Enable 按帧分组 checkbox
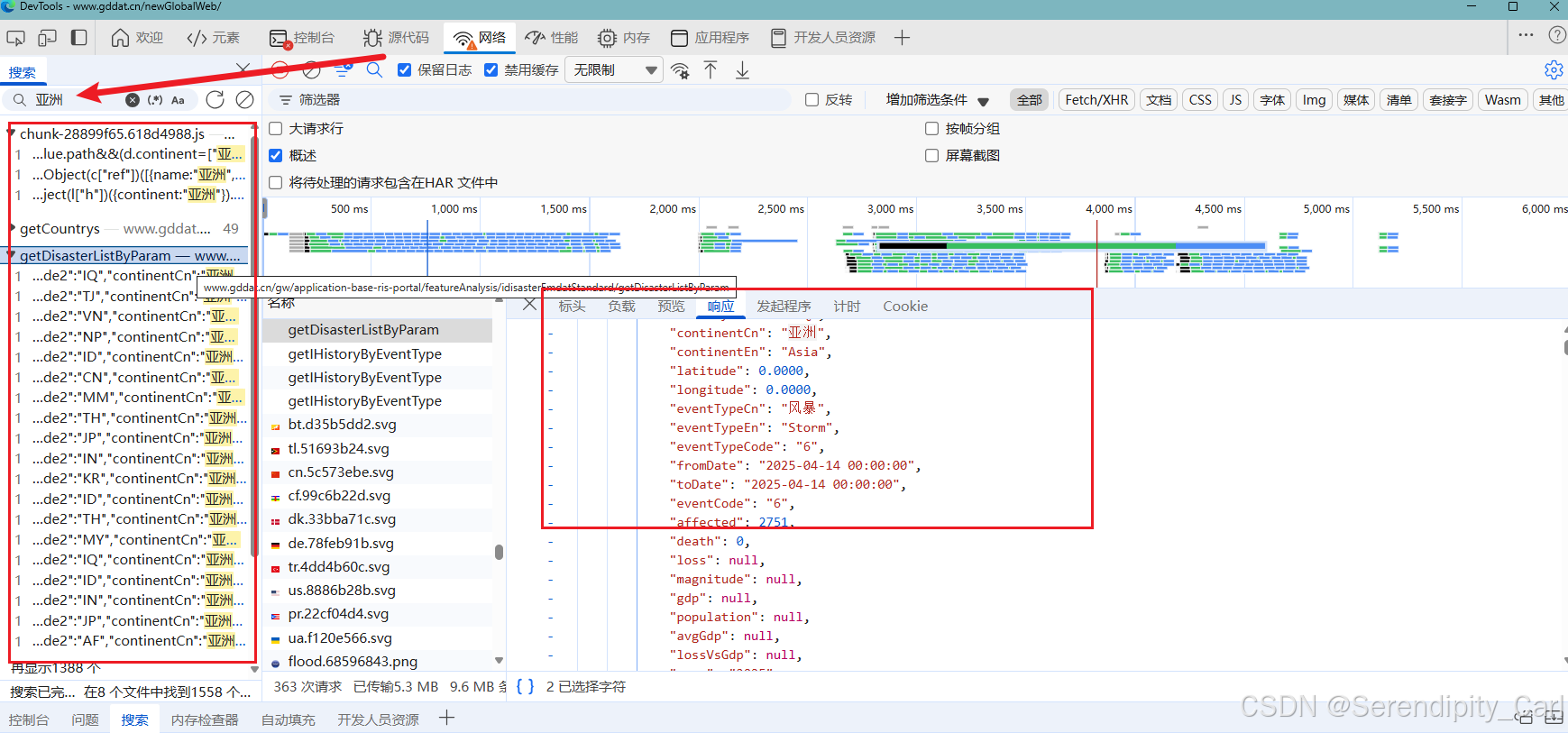This screenshot has height=733, width=1568. tap(932, 128)
